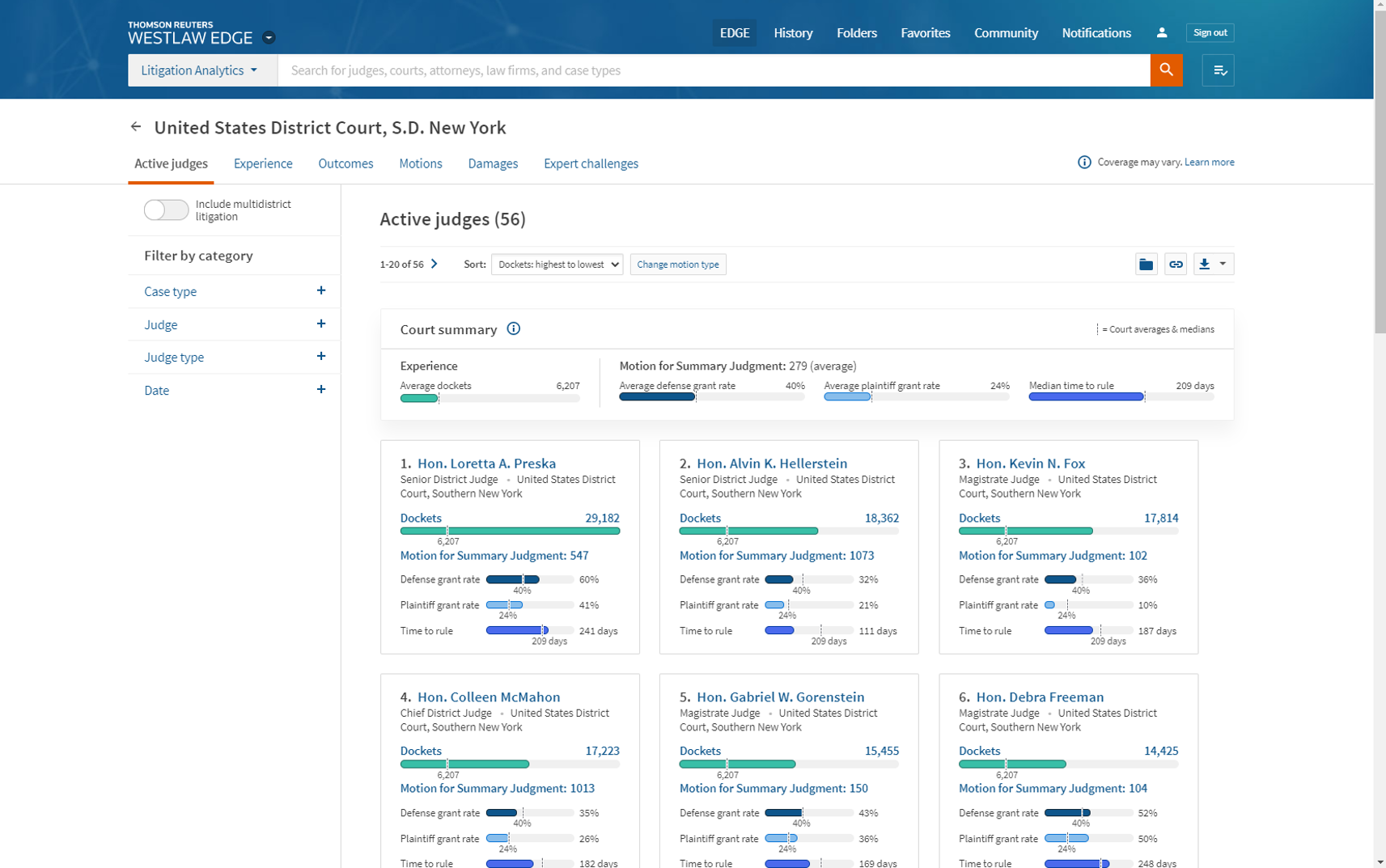
Task: Click the Court summary info icon
Action: click(513, 329)
